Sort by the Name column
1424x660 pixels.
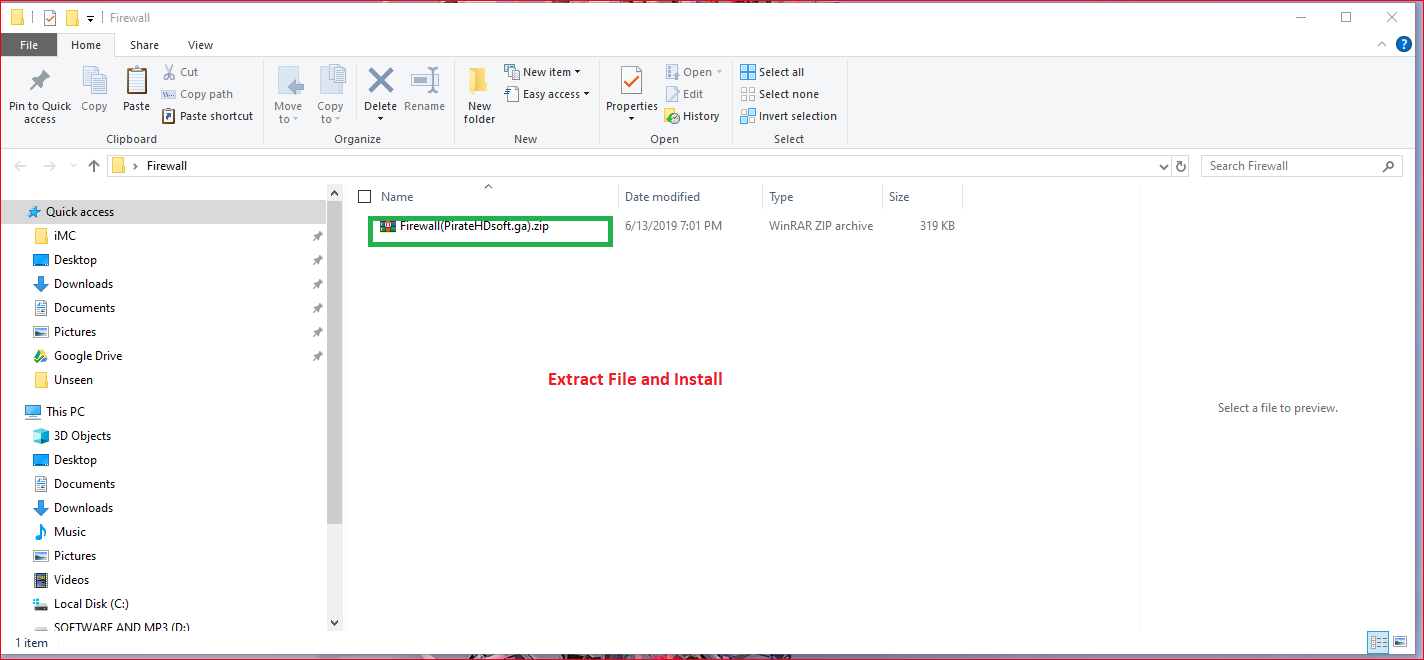(x=397, y=197)
